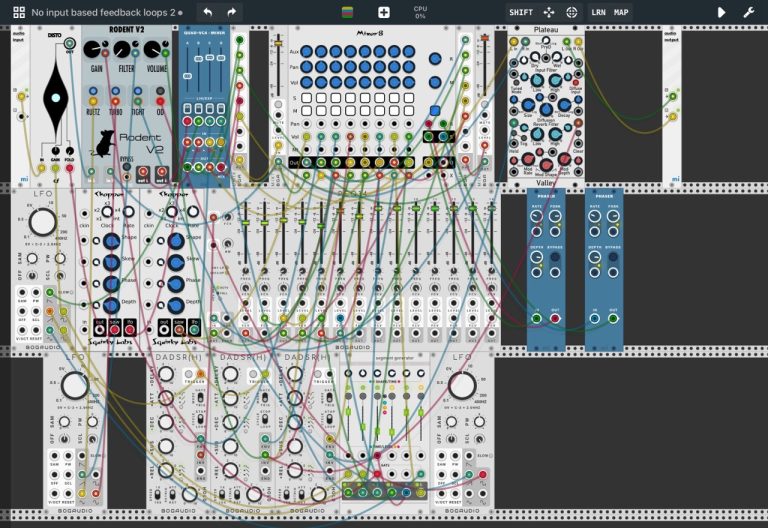Solo channel one on Mixer8

click(307, 98)
